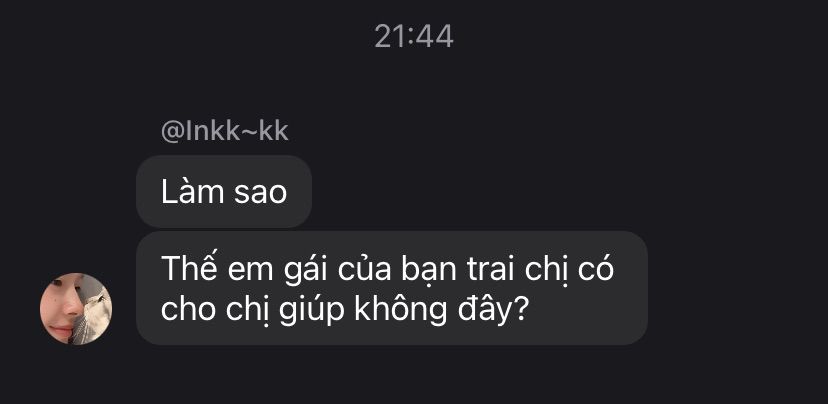Click the word 'Làm' in the first bubble
The height and width of the screenshot is (404, 828).
tap(192, 191)
